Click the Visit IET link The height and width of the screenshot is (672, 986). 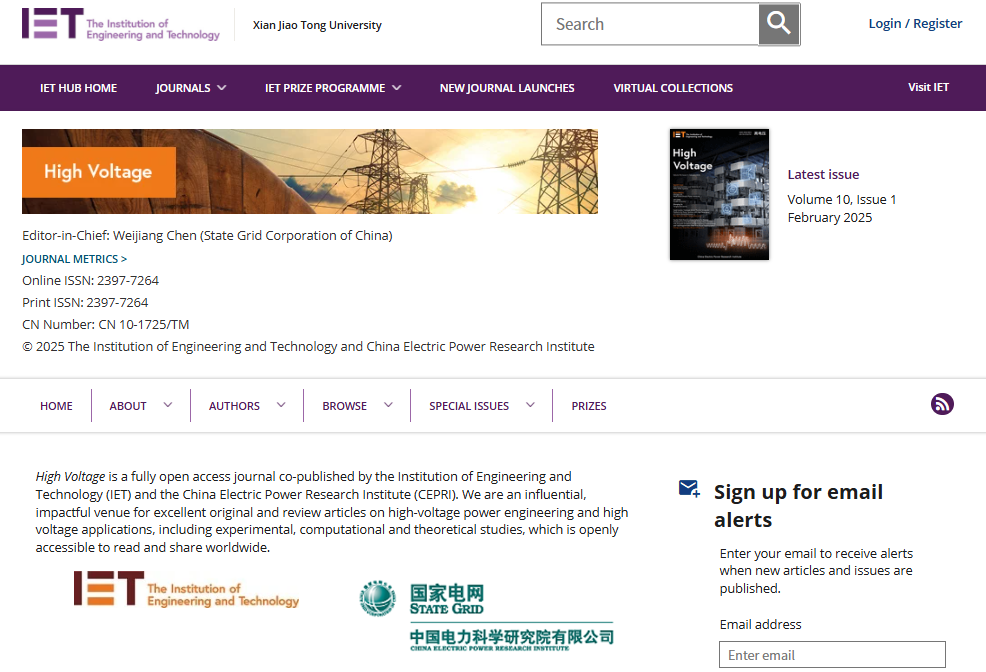(928, 87)
